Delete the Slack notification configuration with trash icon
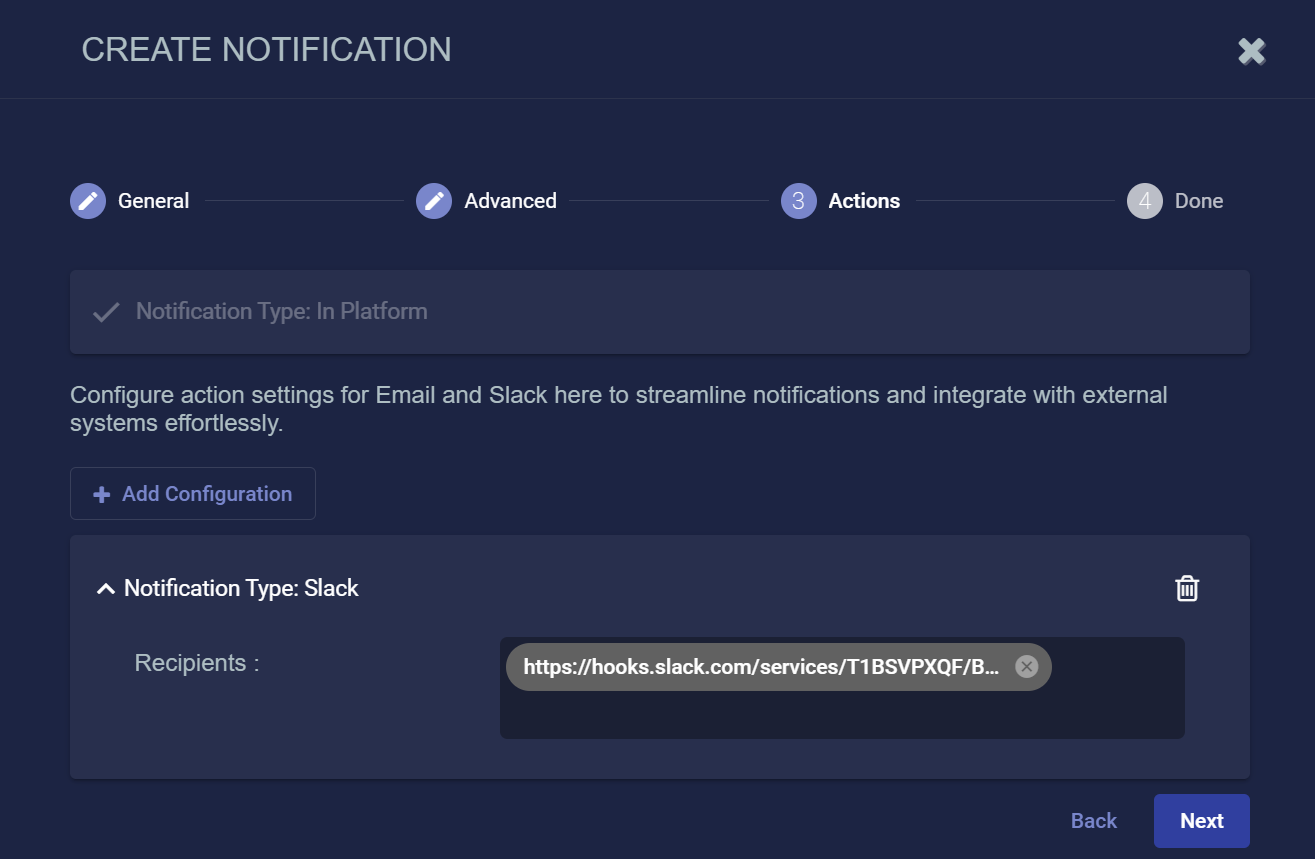Screen dimensions: 1315x859 click(1186, 588)
